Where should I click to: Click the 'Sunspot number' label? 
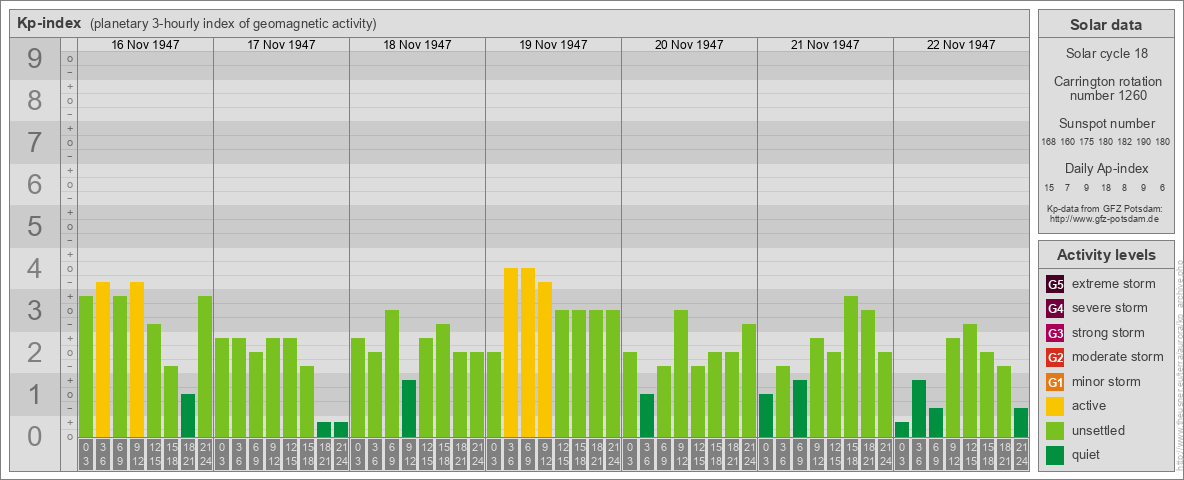pos(1107,124)
